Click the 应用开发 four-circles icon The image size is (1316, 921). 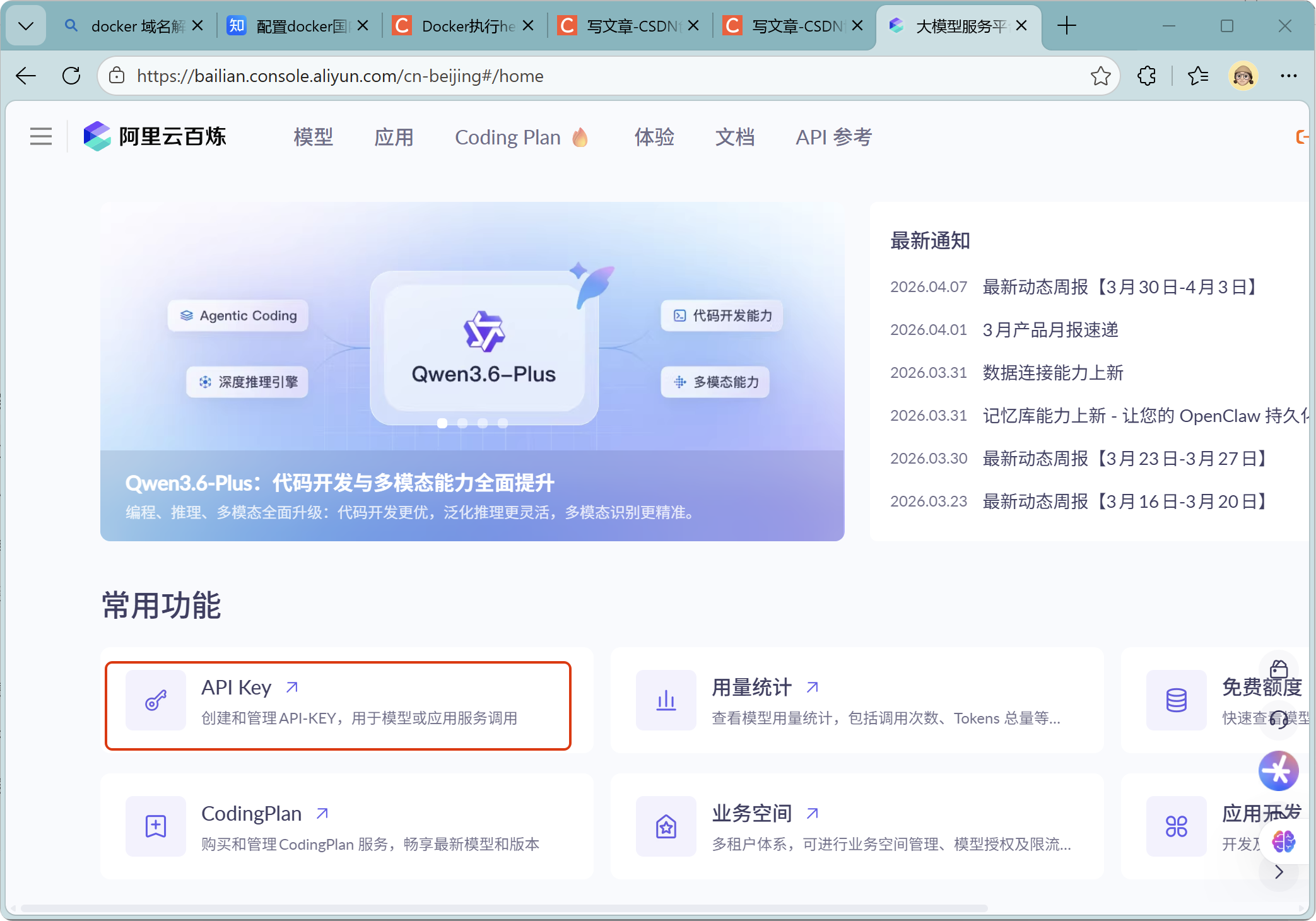(x=1177, y=826)
